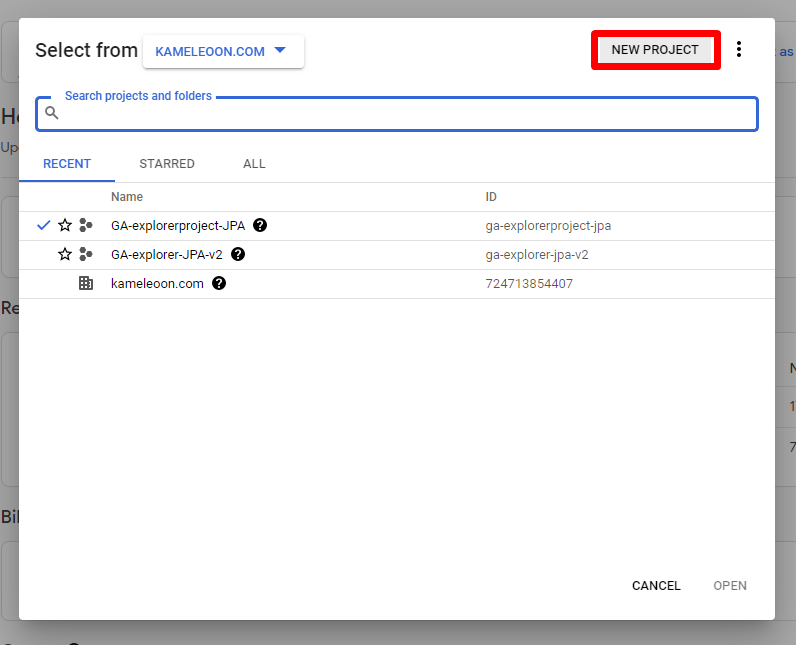Switch to the STARRED tab

(x=167, y=164)
